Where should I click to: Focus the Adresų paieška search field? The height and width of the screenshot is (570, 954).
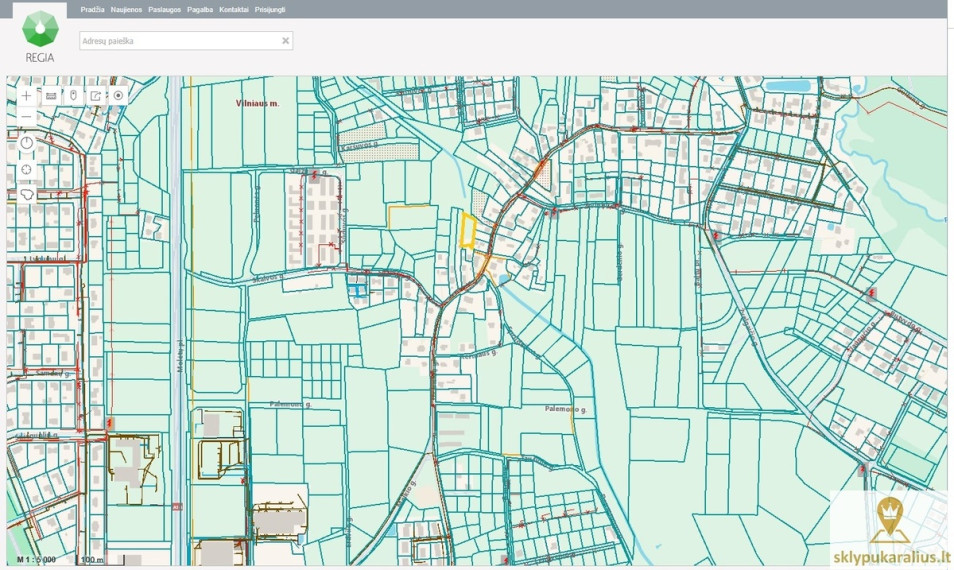[186, 41]
